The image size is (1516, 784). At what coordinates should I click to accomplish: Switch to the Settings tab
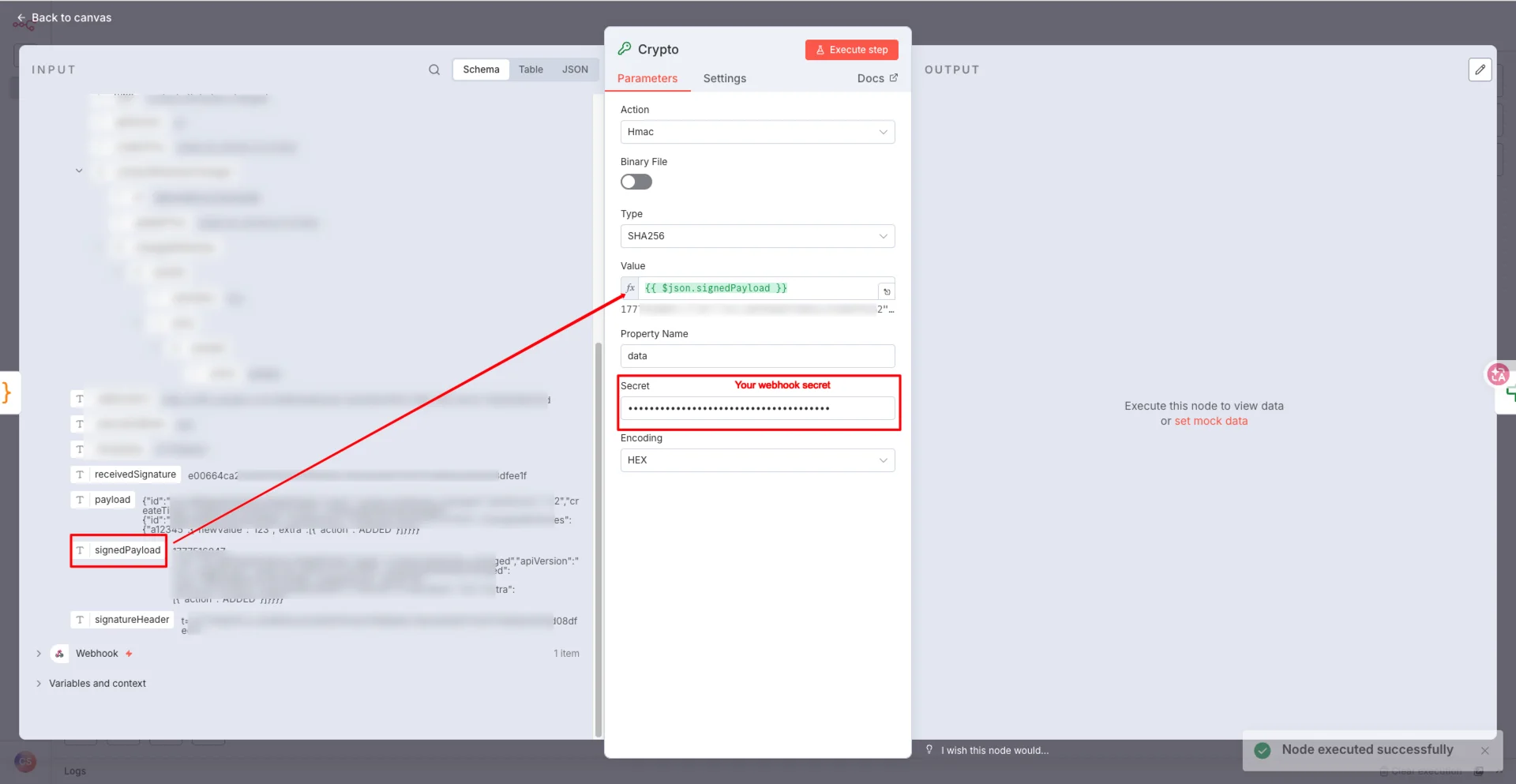pyautogui.click(x=725, y=78)
